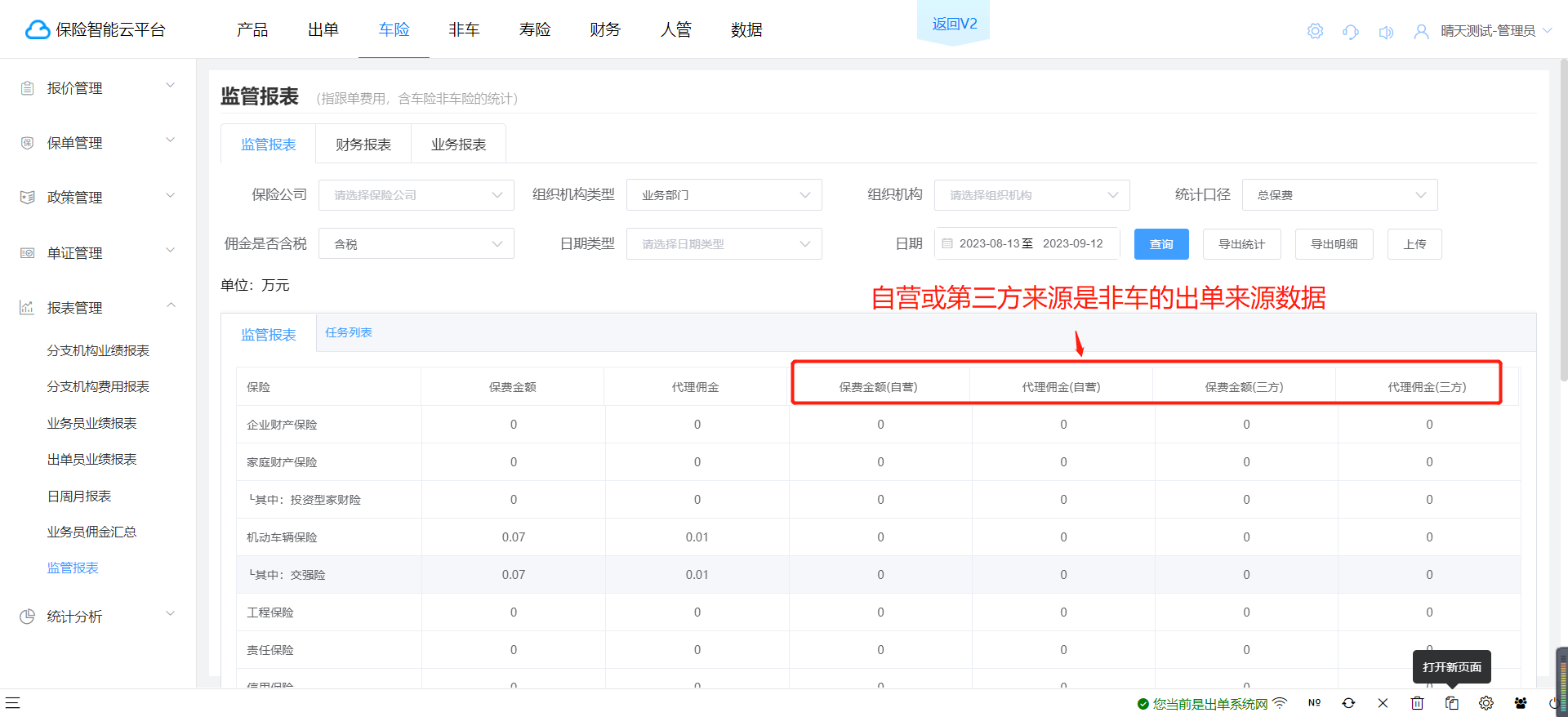This screenshot has height=717, width=1568.
Task: Expand the 保单管理 sidebar menu
Action: point(171,140)
